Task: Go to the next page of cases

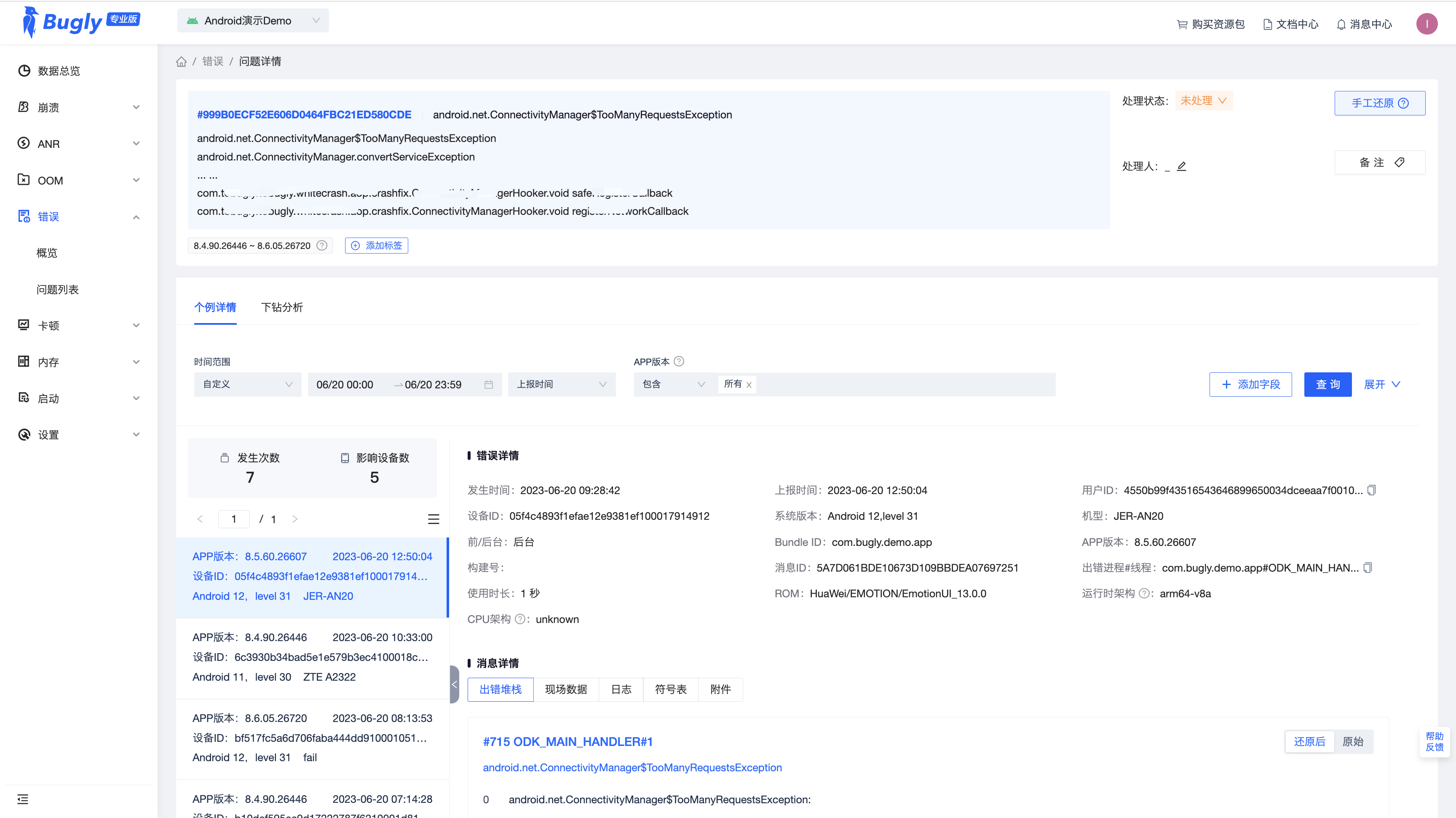Action: (x=294, y=519)
